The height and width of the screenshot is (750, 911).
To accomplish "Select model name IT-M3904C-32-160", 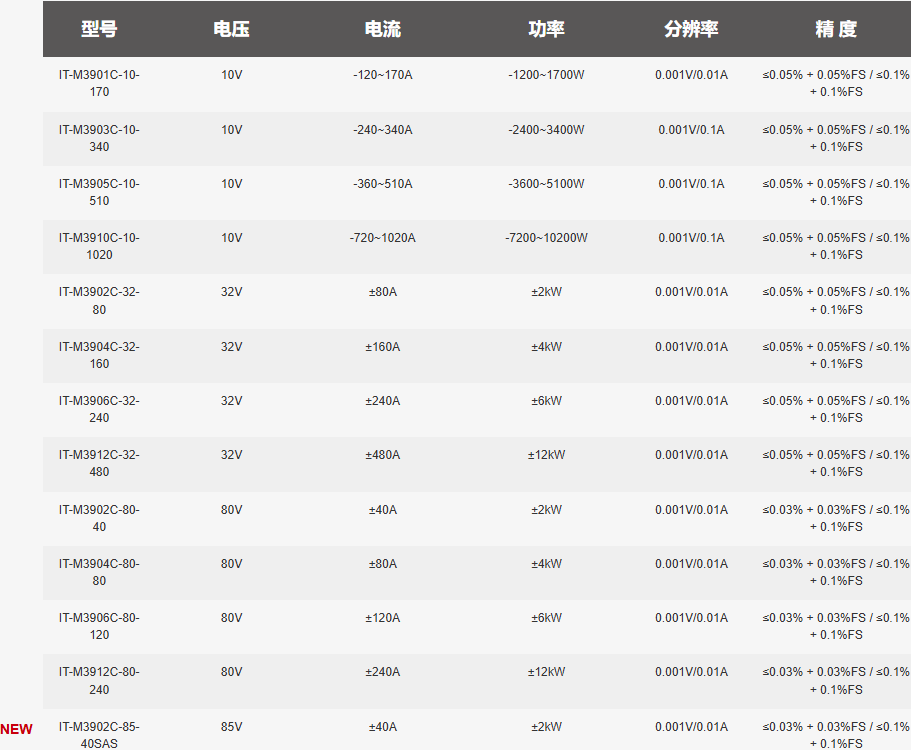I will 99,355.
